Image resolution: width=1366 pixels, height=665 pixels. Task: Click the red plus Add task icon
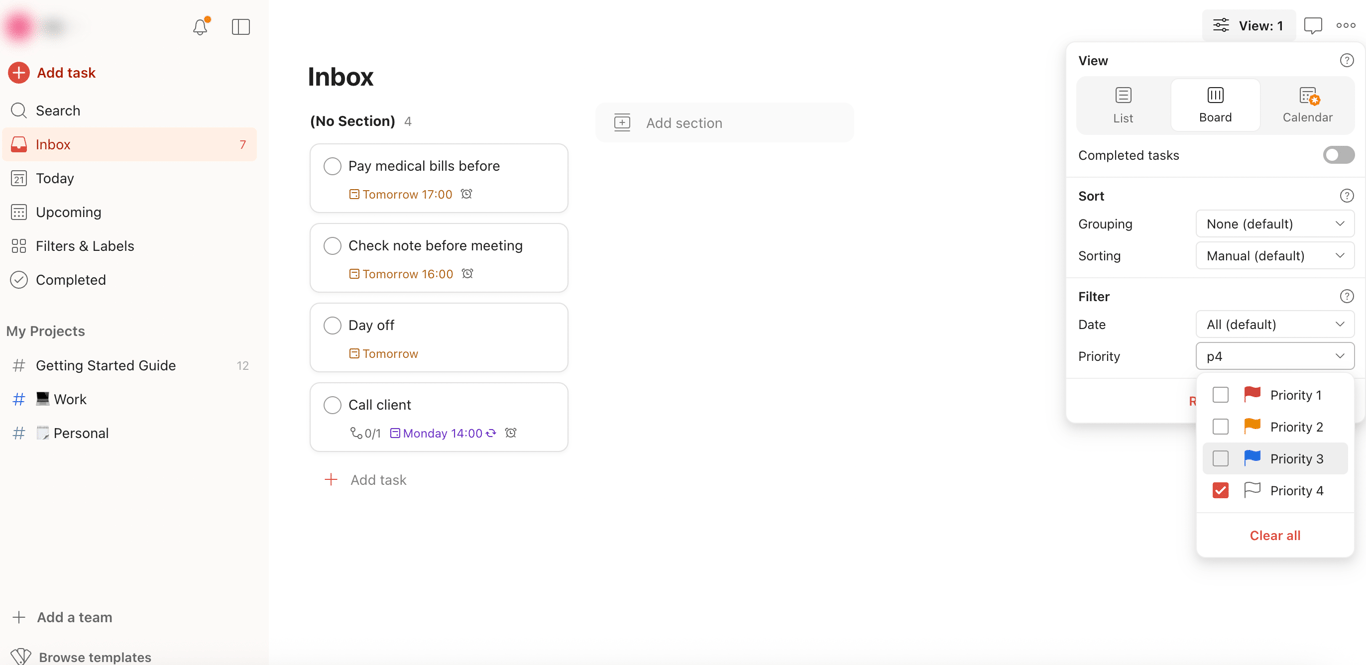tap(19, 73)
